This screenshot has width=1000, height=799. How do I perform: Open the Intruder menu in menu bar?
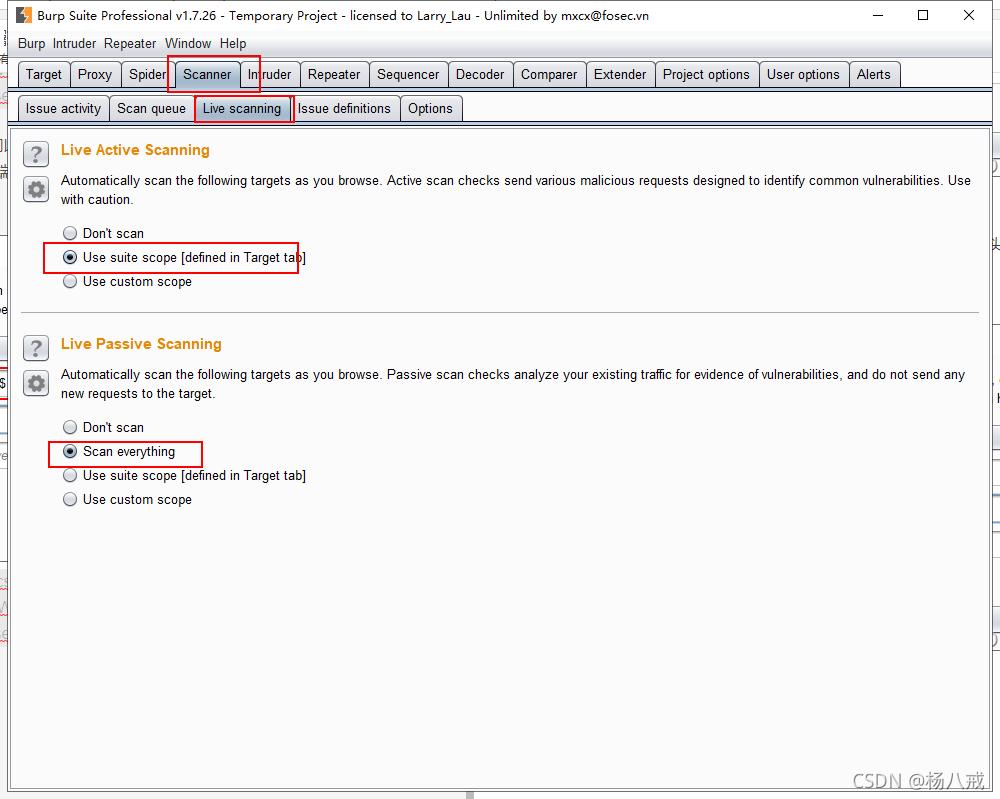click(x=74, y=43)
